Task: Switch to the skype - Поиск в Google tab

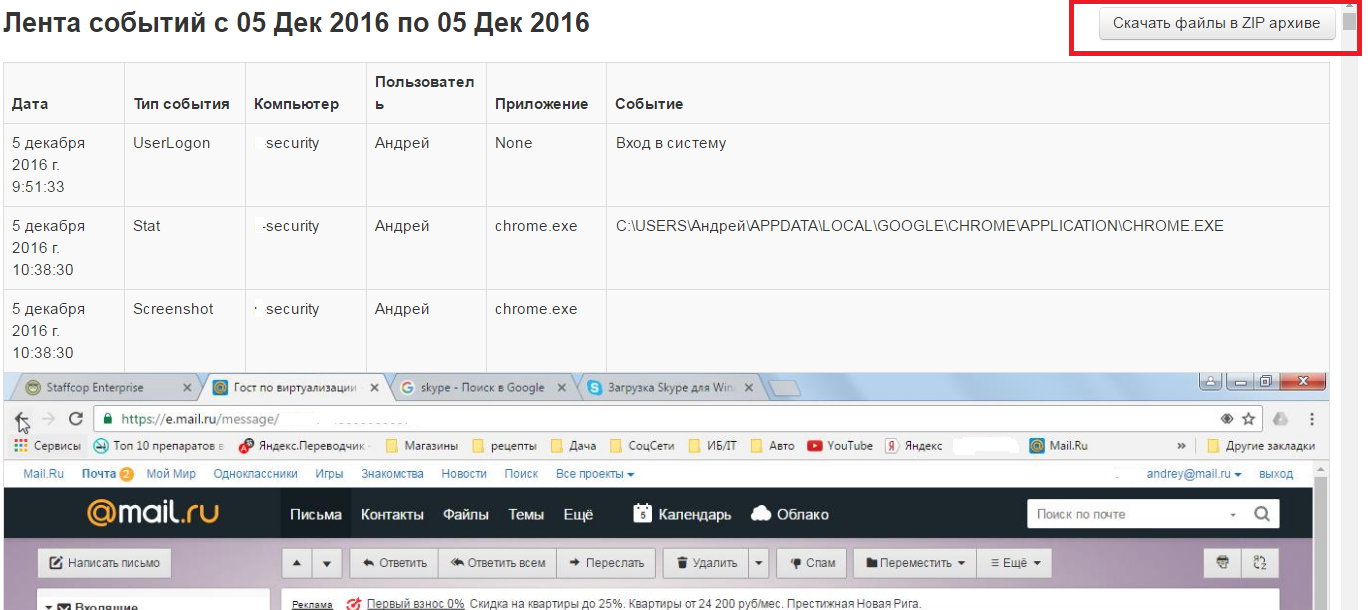Action: coord(482,388)
